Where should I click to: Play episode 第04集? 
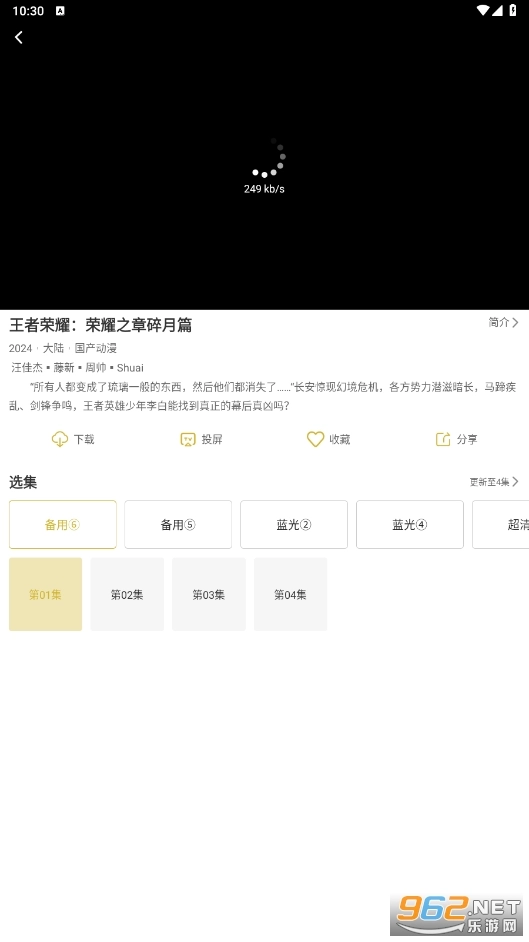tap(291, 594)
